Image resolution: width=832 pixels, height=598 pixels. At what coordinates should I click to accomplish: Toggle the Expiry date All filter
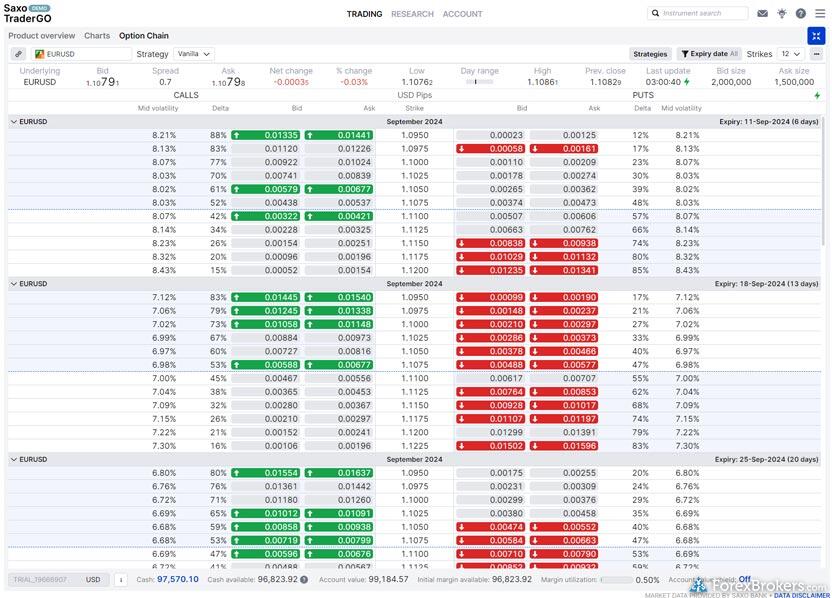coord(708,54)
